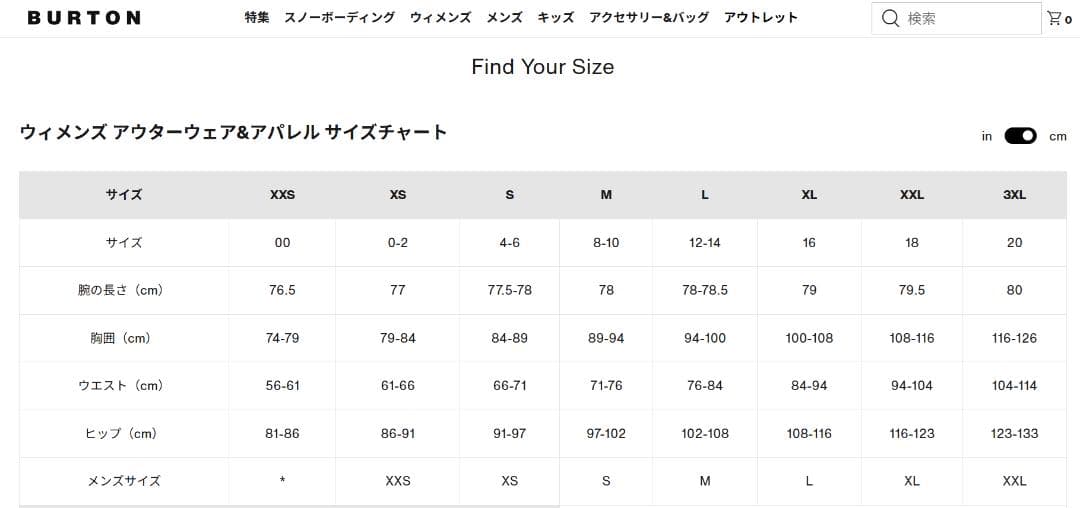The width and height of the screenshot is (1080, 508).
Task: Click the BURTON logo
Action: (84, 18)
